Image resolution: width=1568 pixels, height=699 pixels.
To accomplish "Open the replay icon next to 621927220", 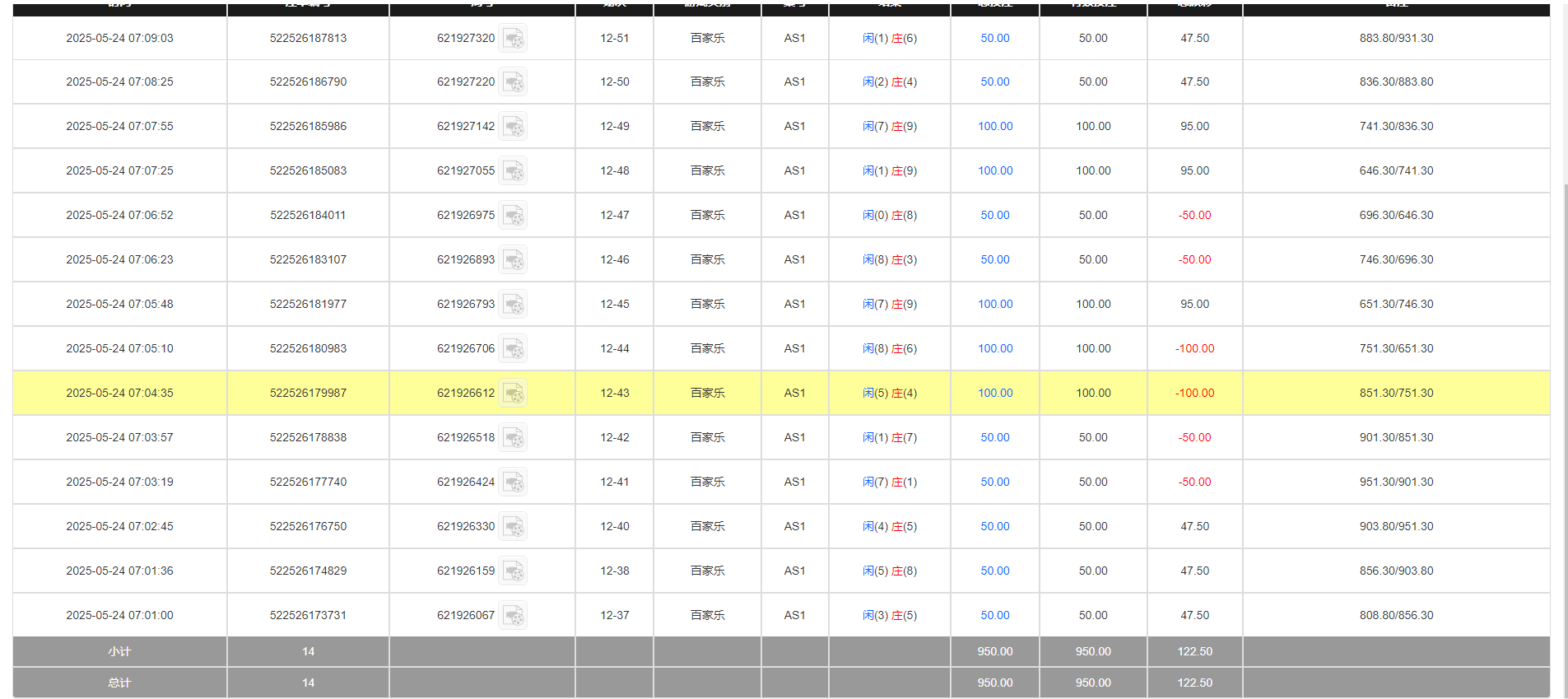I will click(513, 82).
